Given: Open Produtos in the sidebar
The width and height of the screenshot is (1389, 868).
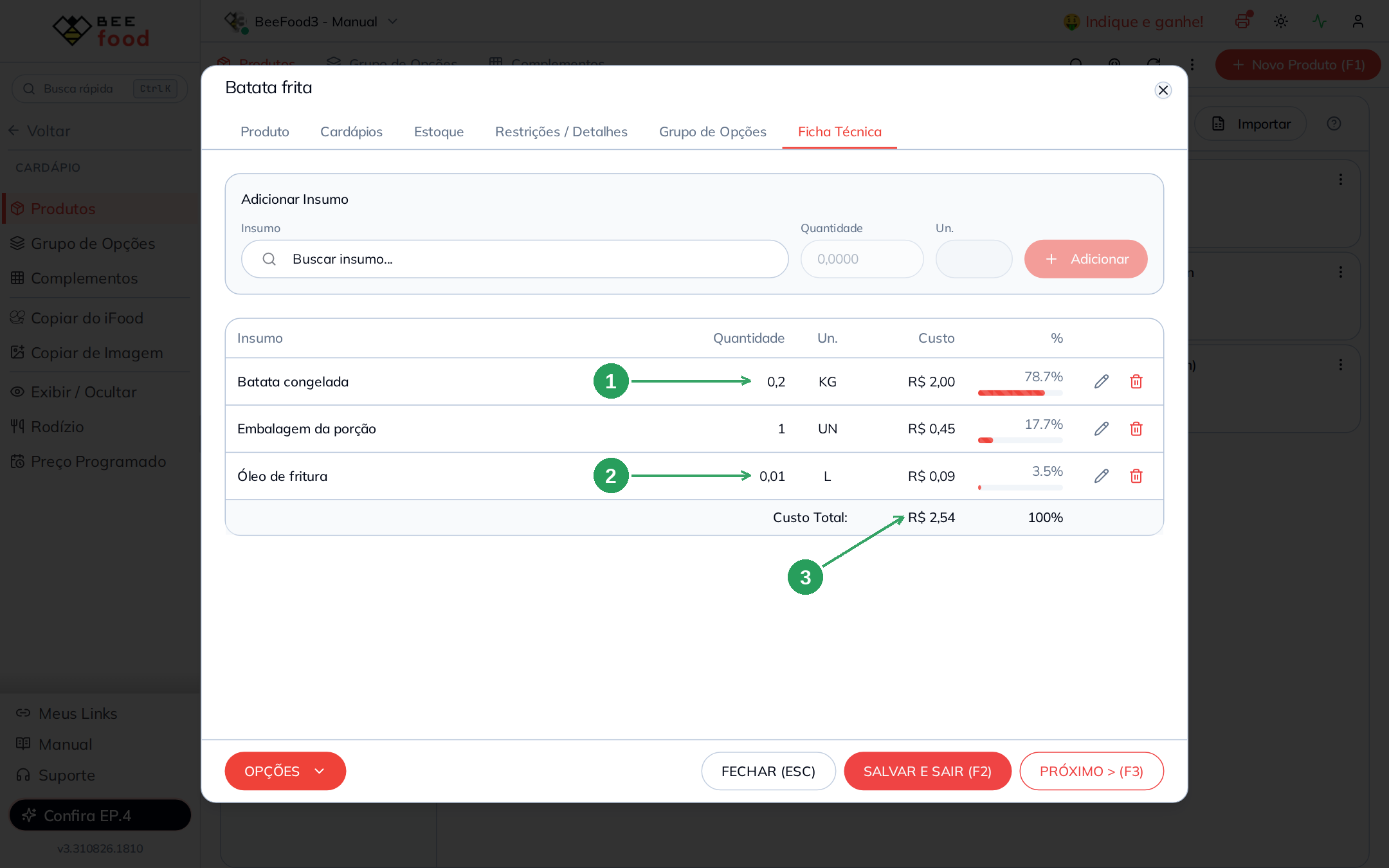Looking at the screenshot, I should coord(100,208).
